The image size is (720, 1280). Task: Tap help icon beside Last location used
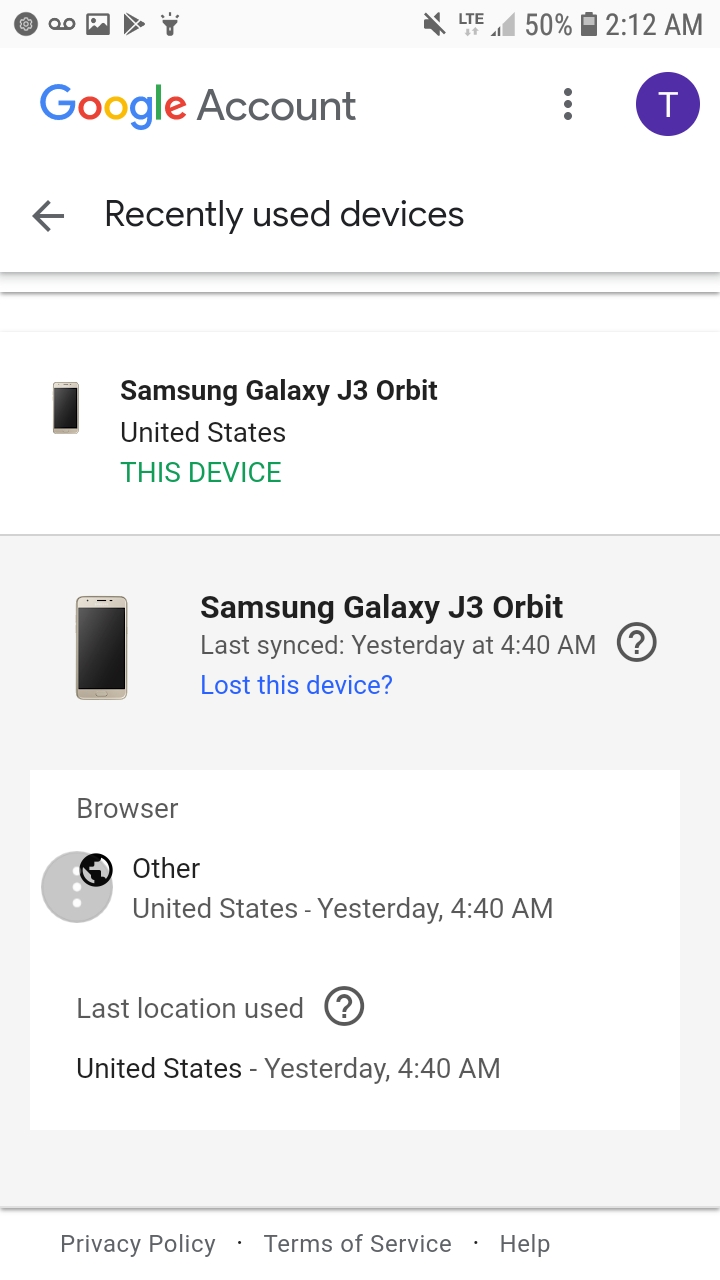344,1006
